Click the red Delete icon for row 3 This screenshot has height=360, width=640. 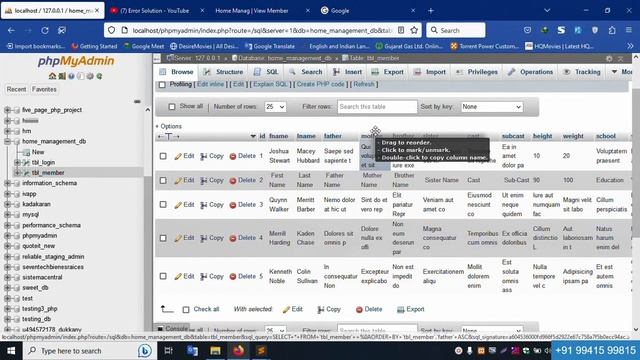point(233,205)
